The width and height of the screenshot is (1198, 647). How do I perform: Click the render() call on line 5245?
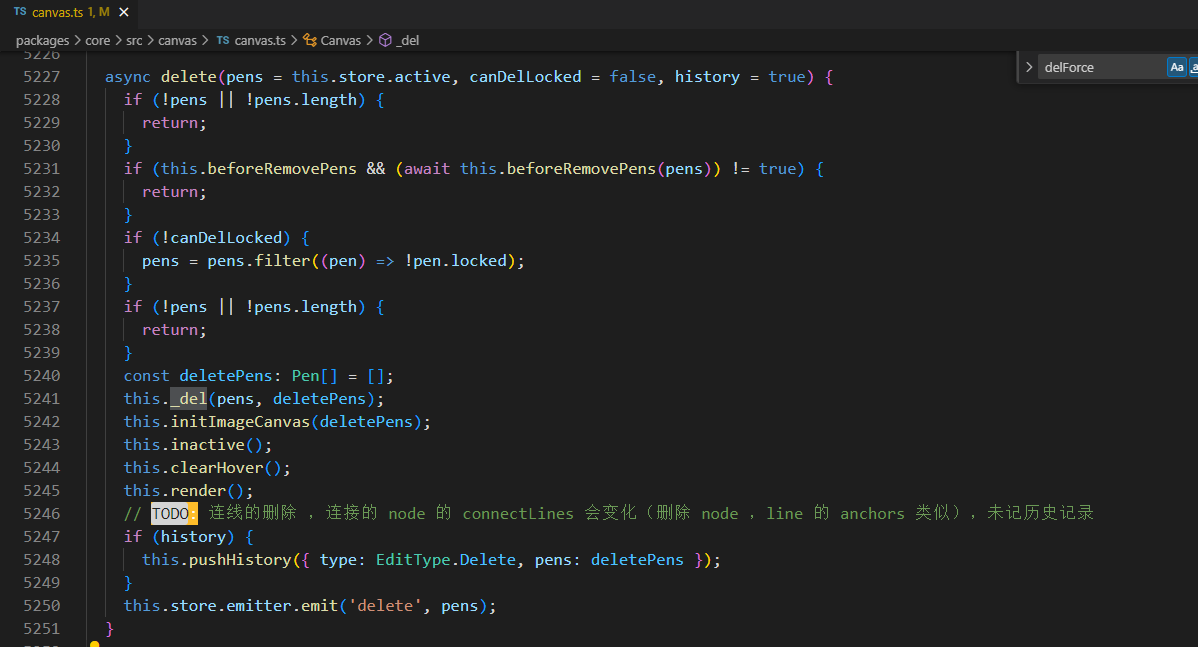(x=207, y=490)
